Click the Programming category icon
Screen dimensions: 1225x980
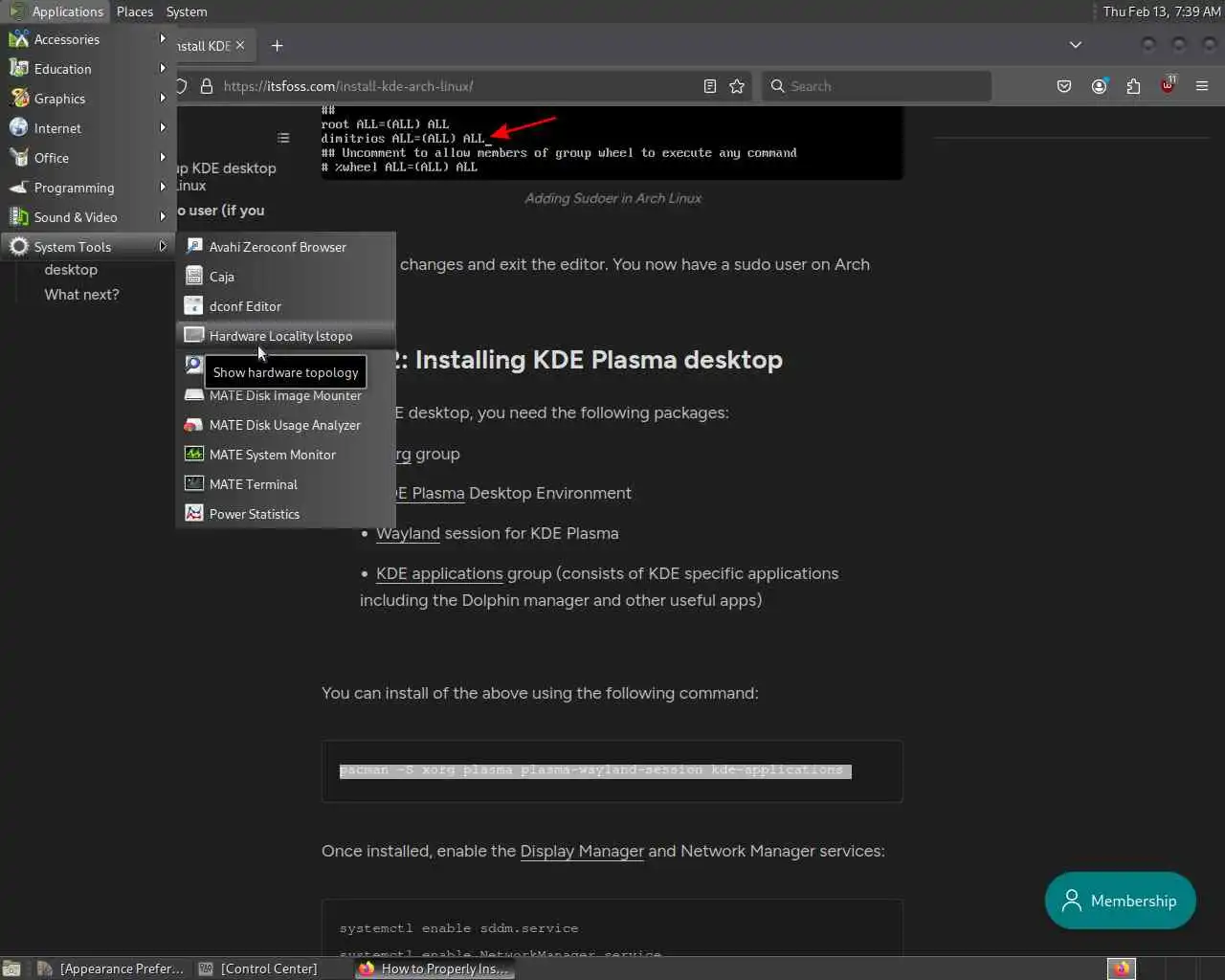tap(19, 188)
